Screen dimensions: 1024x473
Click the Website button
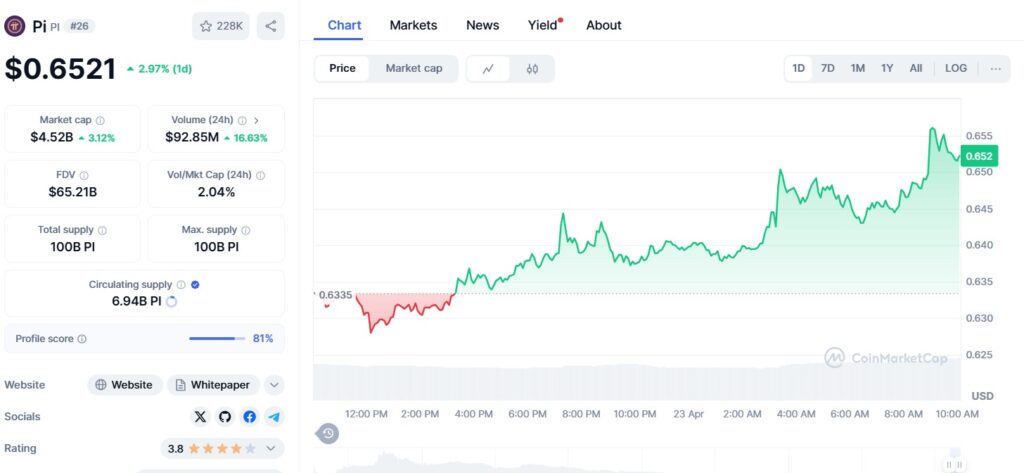(124, 385)
